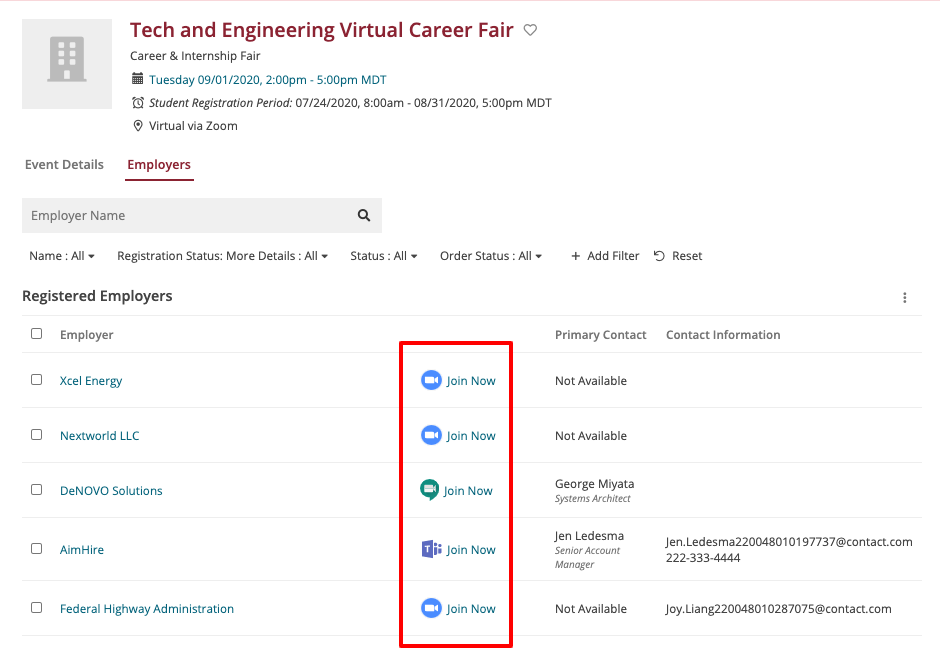Image resolution: width=940 pixels, height=667 pixels.
Task: Switch to the Event Details tab
Action: (64, 165)
